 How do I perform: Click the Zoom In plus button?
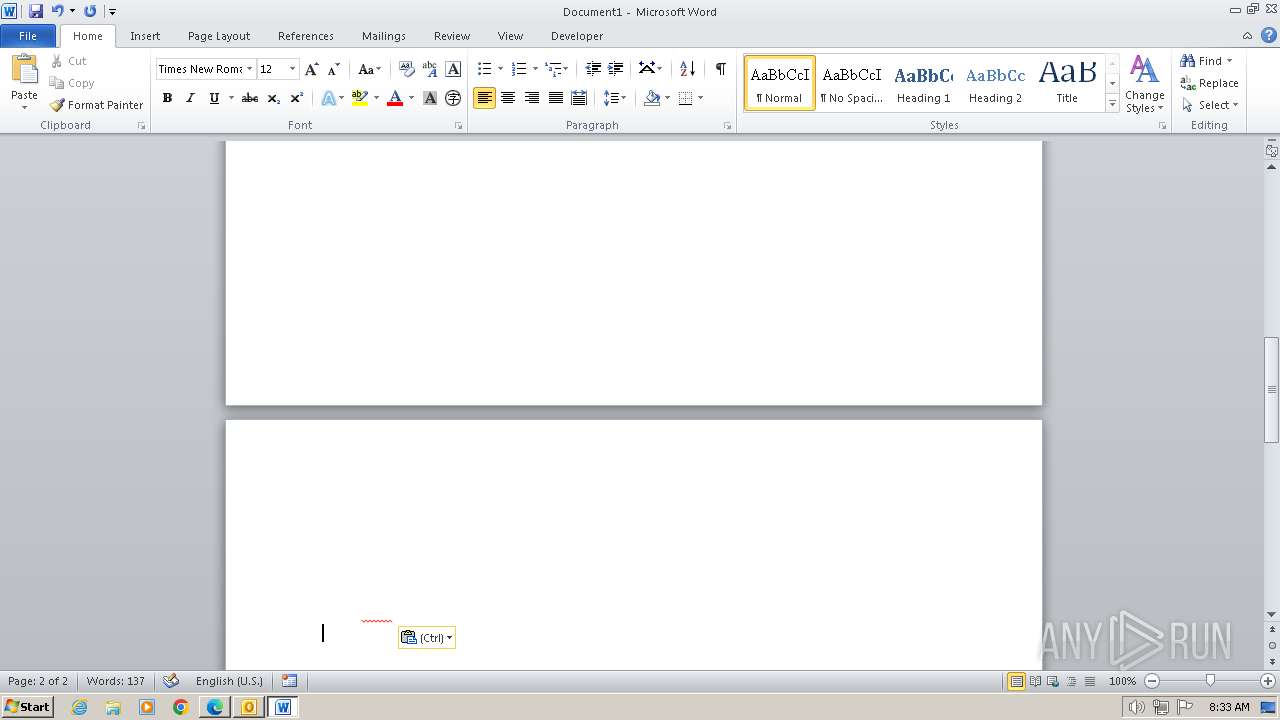[x=1267, y=681]
